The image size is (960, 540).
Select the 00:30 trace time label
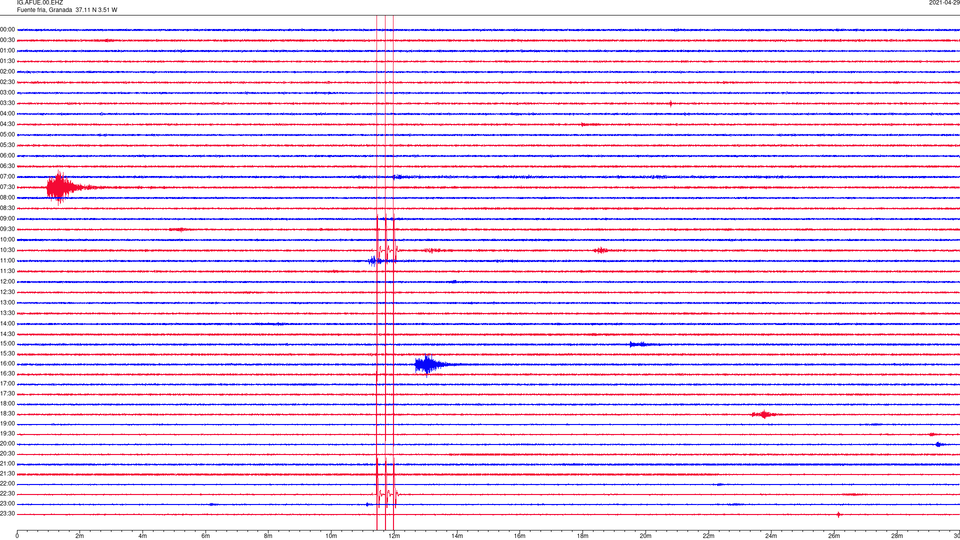pyautogui.click(x=7, y=40)
